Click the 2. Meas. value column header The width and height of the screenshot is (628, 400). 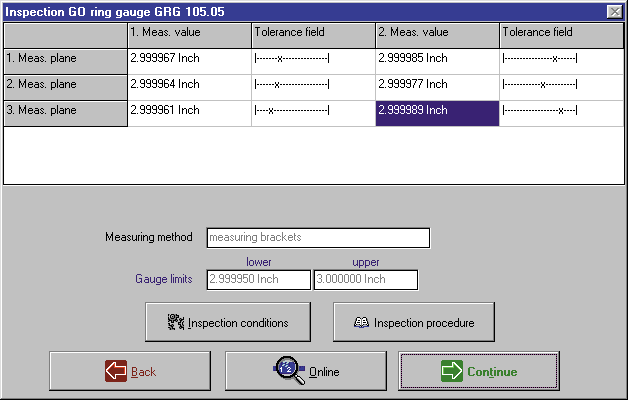pyautogui.click(x=437, y=35)
